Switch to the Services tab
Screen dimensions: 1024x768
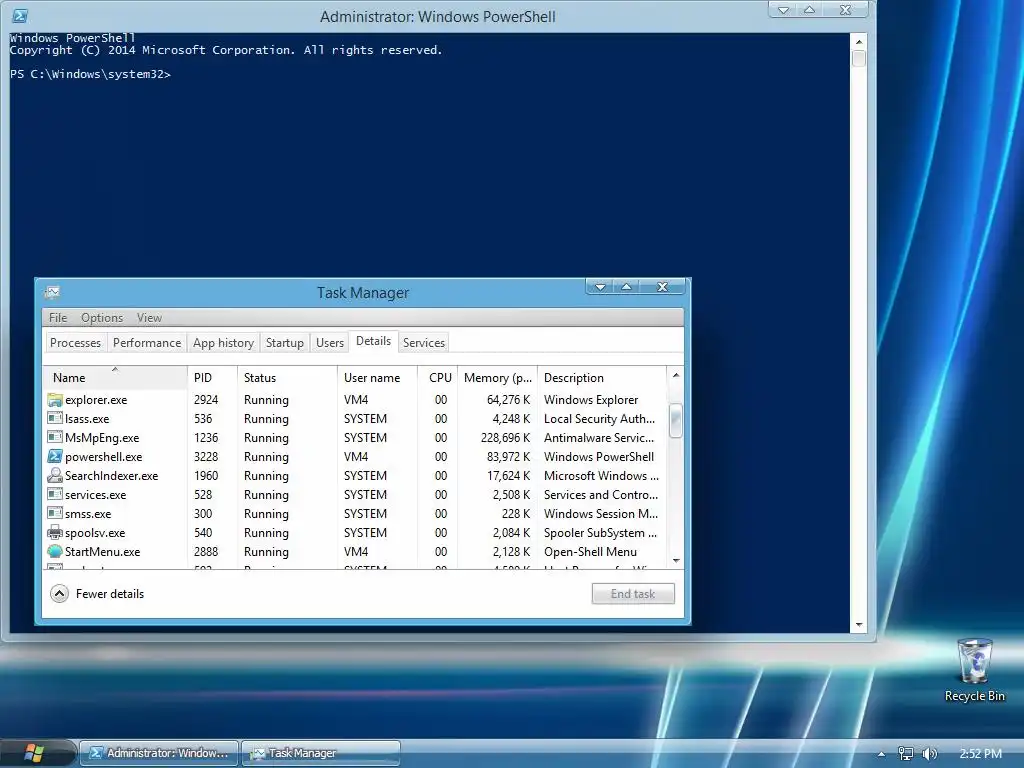point(424,343)
